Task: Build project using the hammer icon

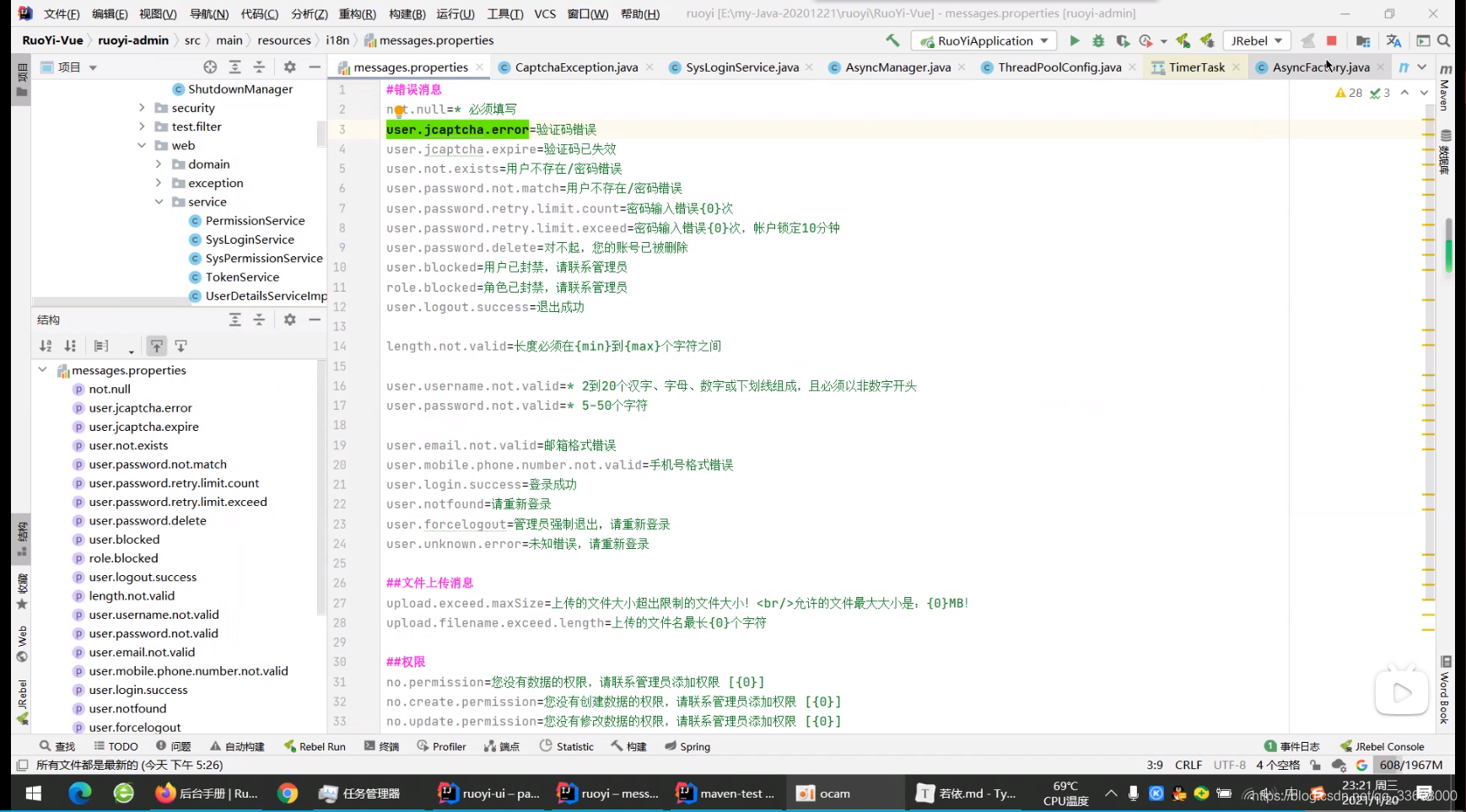Action: 892,40
